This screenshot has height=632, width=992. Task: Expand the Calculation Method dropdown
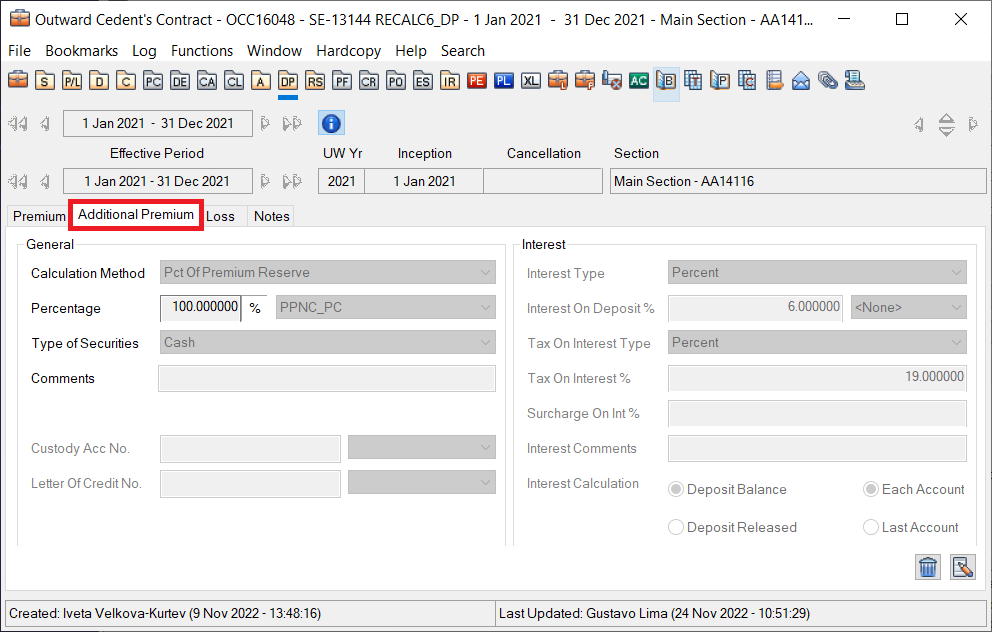point(327,273)
